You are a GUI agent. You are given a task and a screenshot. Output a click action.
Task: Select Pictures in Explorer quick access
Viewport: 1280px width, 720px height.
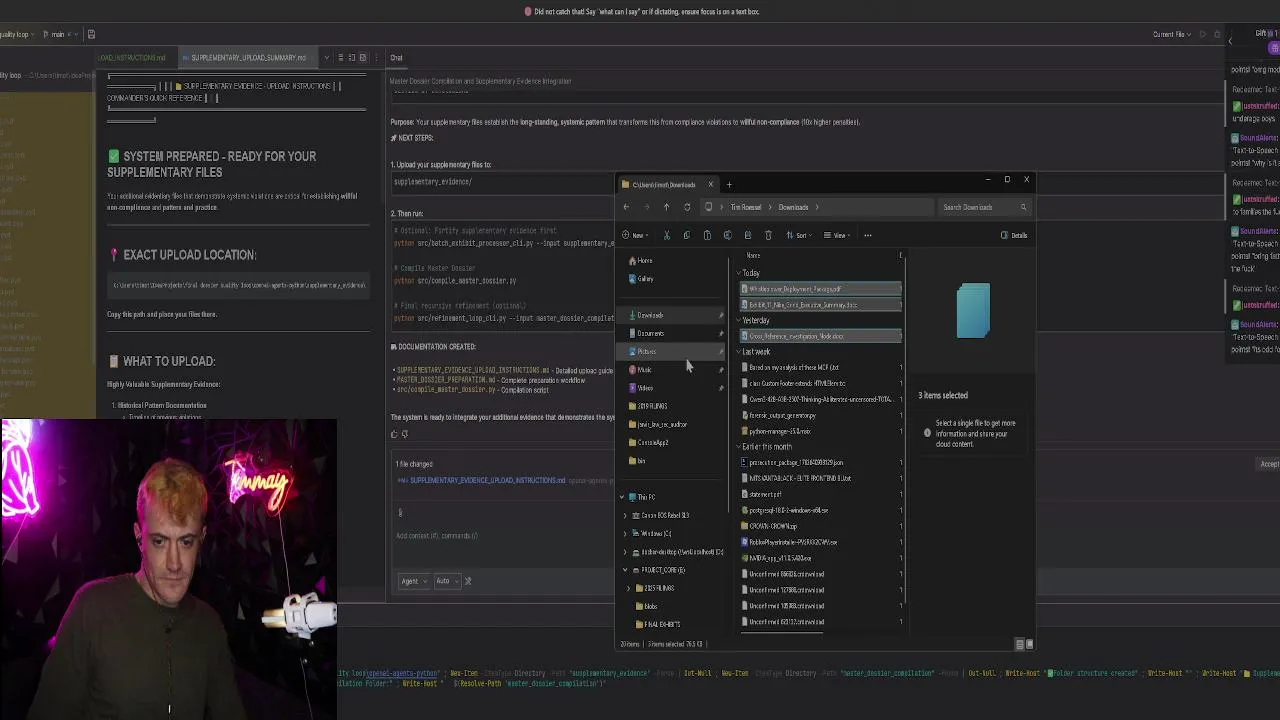click(670, 352)
